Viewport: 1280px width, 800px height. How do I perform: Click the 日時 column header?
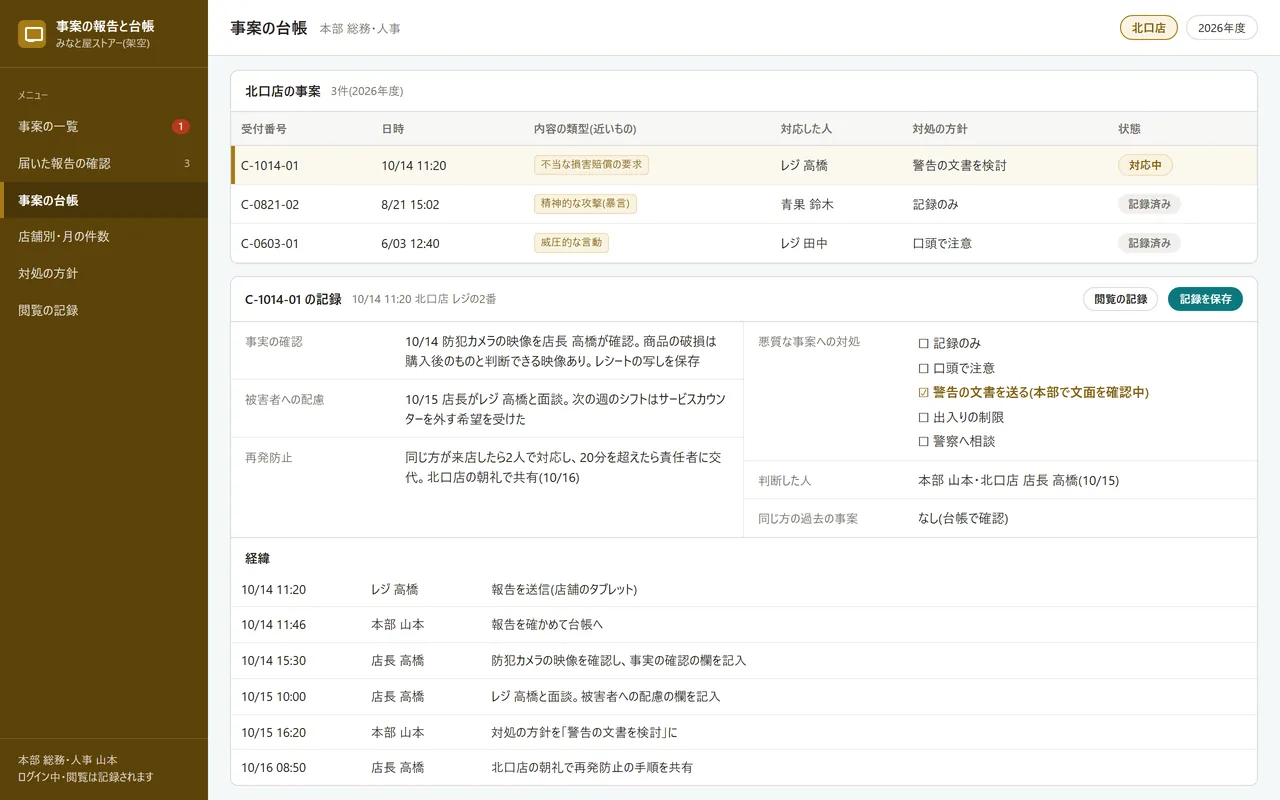pos(393,129)
